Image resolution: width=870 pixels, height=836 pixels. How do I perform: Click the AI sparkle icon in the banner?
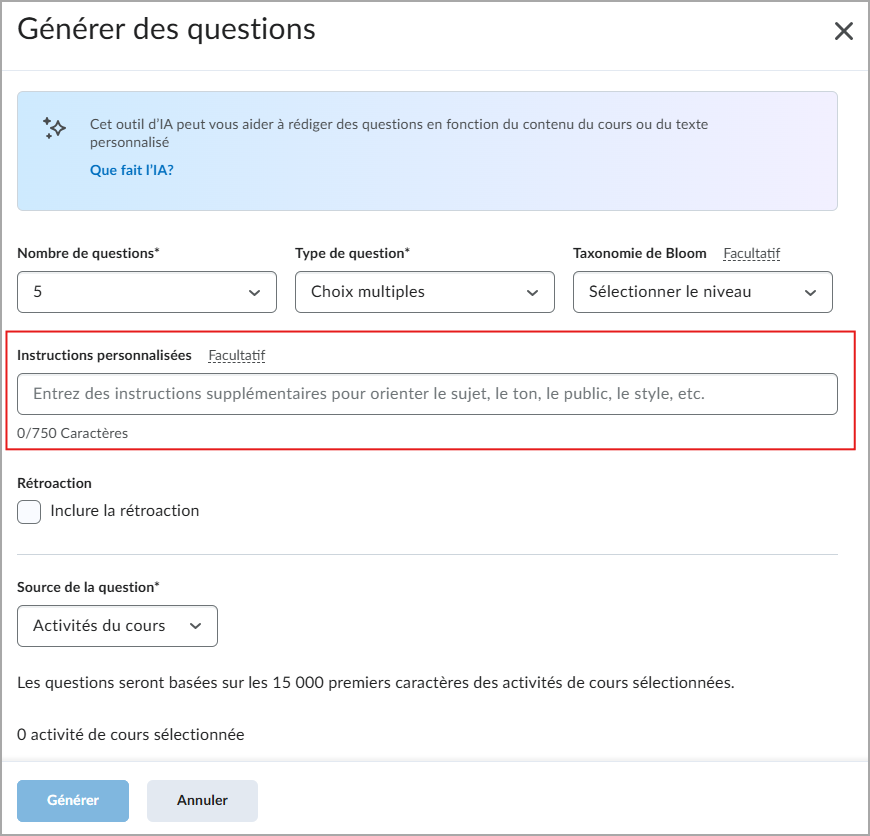tap(54, 130)
